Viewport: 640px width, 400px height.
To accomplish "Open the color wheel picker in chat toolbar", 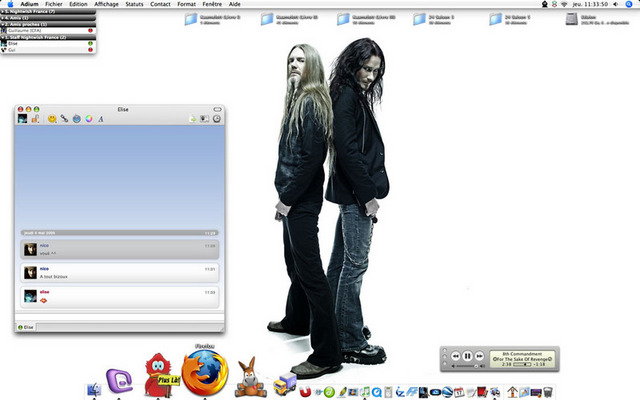I will coord(89,119).
